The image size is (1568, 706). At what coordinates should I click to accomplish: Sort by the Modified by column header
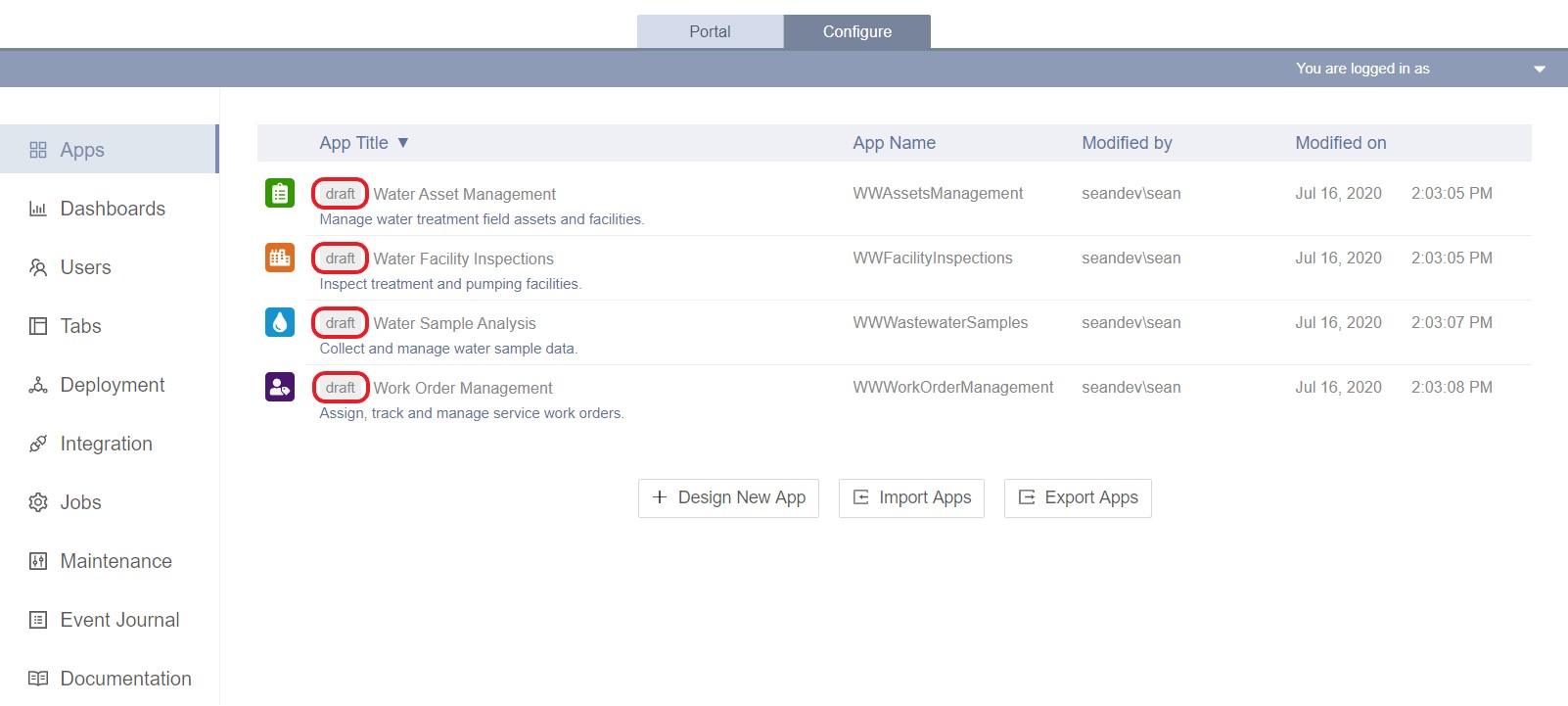point(1127,143)
